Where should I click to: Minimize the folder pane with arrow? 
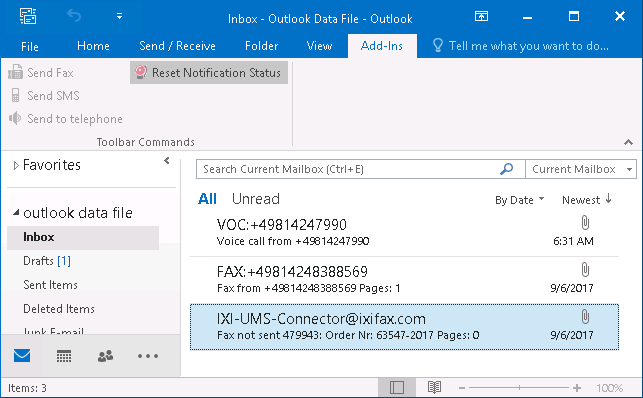166,161
